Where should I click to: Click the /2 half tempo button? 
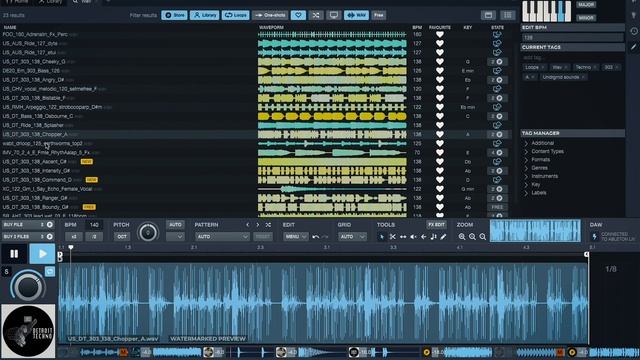pos(94,237)
